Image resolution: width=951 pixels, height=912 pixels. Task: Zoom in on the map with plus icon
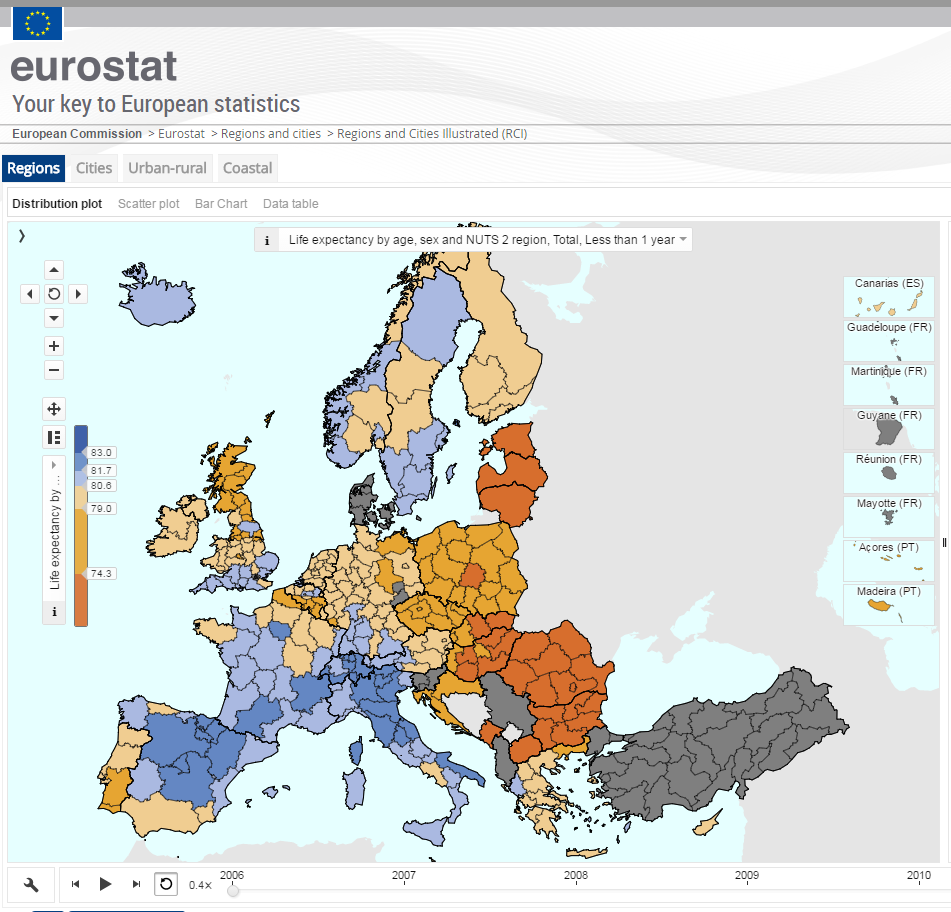(53, 345)
